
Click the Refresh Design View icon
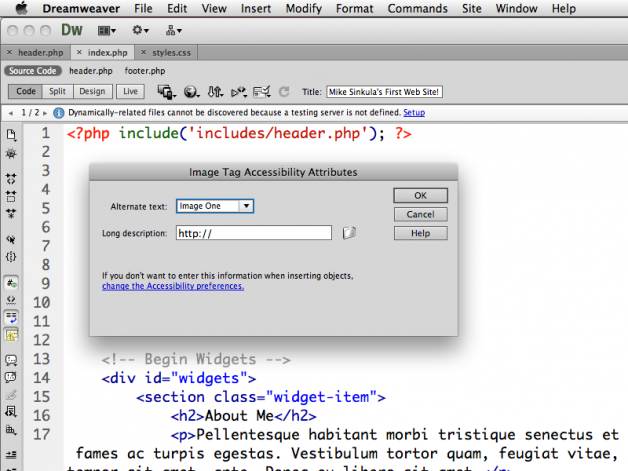point(284,92)
